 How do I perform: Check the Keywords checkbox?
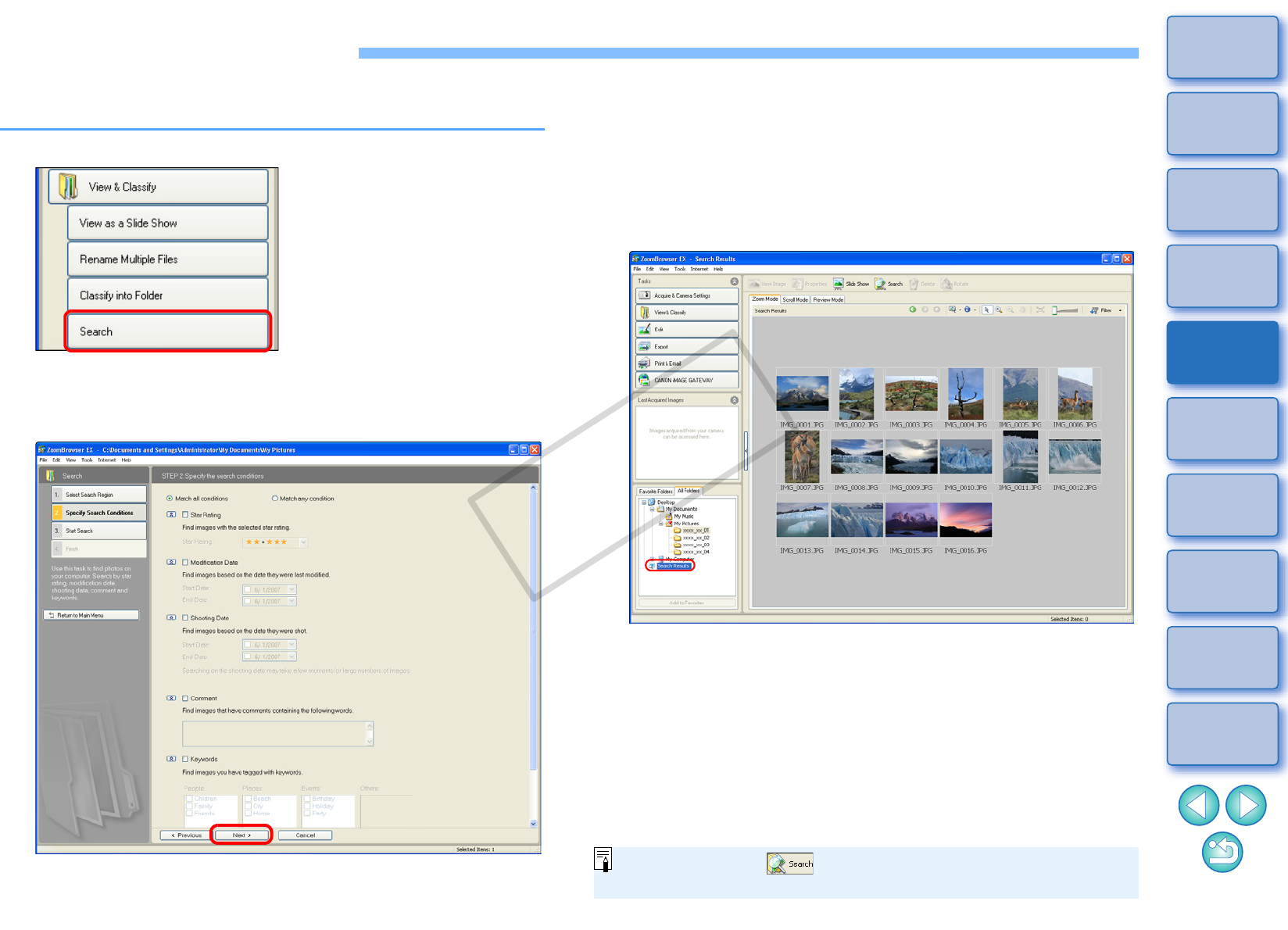pyautogui.click(x=185, y=759)
